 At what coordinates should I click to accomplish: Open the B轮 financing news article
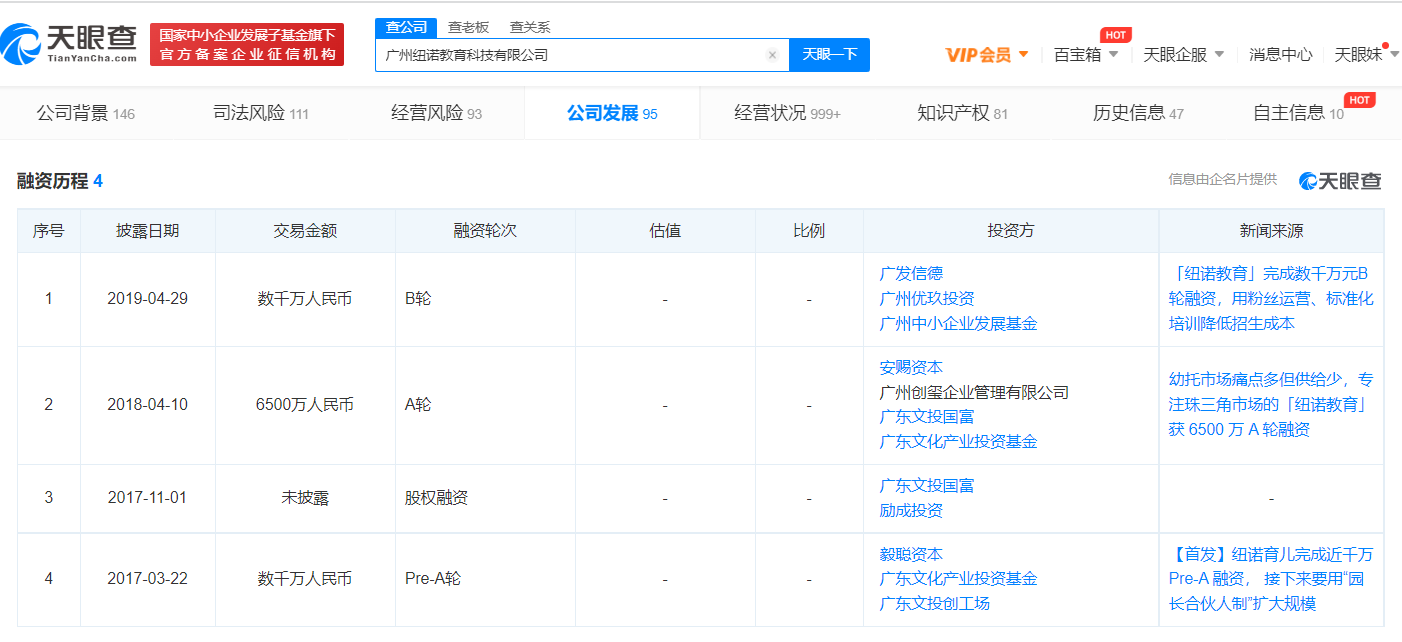[x=1271, y=298]
